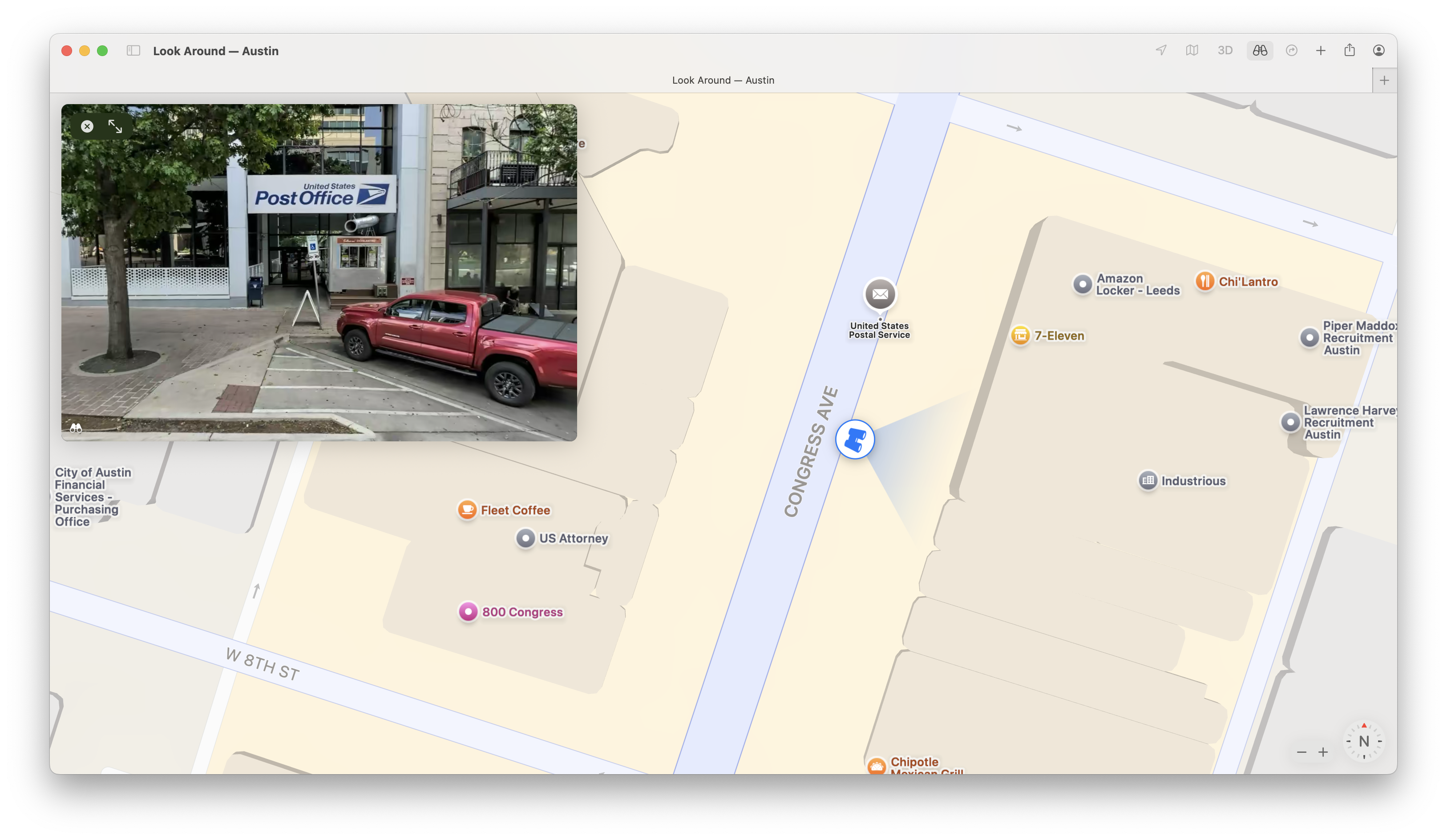Viewport: 1447px width, 840px height.
Task: Select the Look Around — Austin tab
Action: coord(723,81)
